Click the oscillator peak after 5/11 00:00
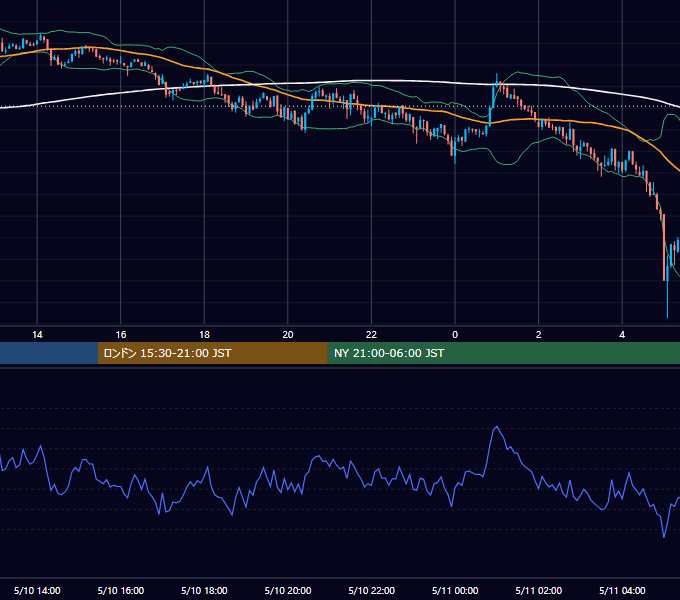 click(x=497, y=427)
